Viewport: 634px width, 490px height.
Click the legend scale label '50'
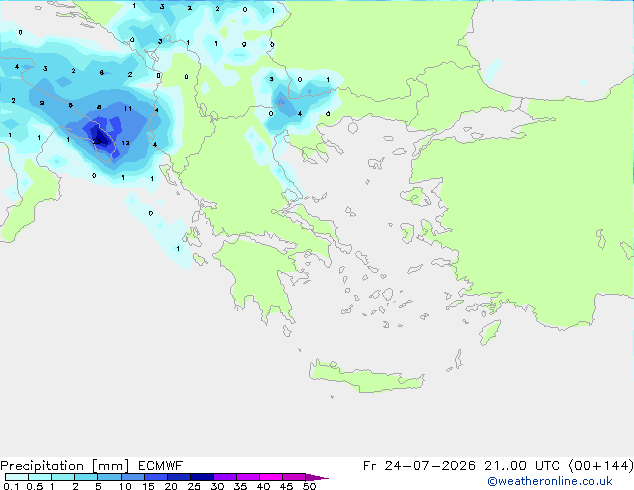[x=309, y=486]
